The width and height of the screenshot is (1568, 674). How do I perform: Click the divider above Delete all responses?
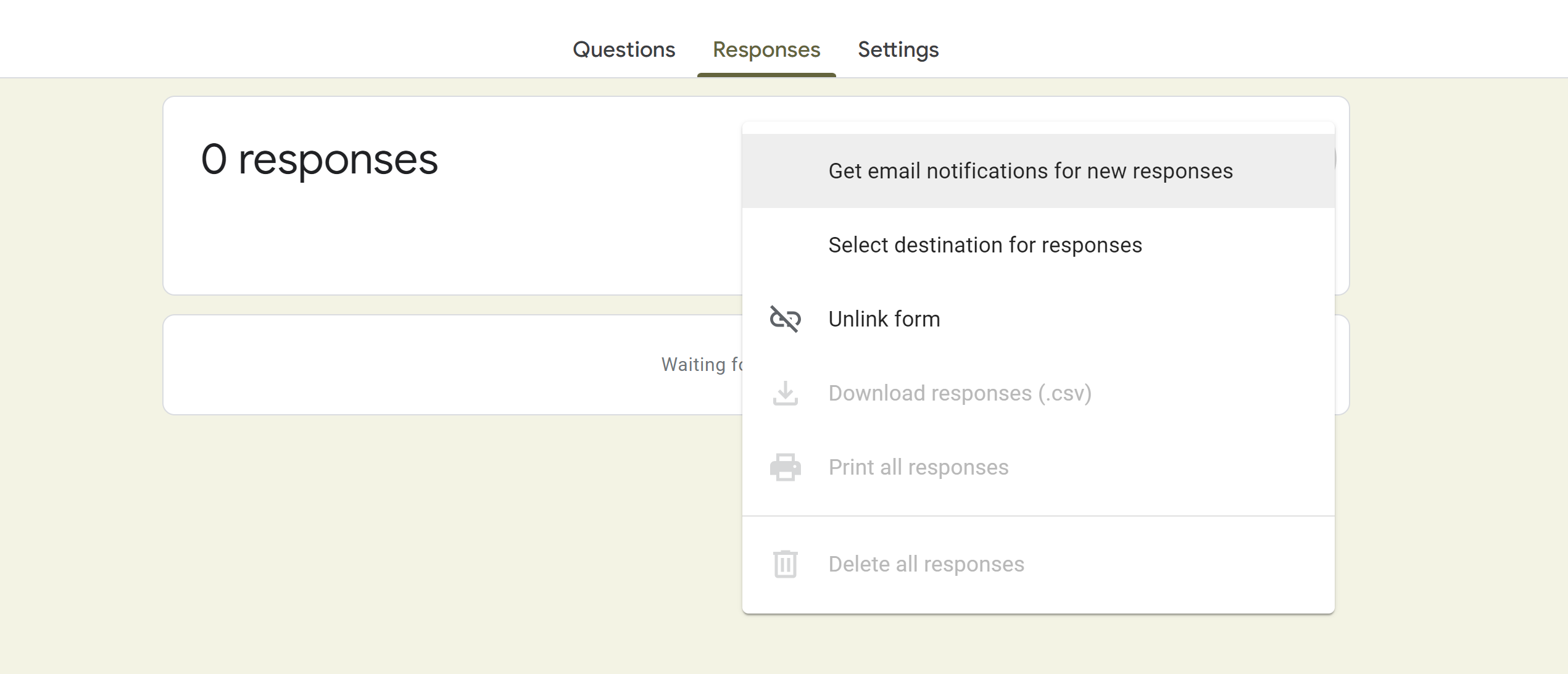click(1038, 516)
